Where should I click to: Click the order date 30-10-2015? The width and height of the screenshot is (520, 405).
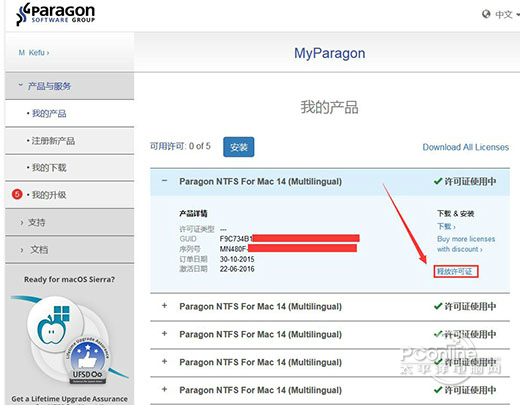click(x=237, y=259)
